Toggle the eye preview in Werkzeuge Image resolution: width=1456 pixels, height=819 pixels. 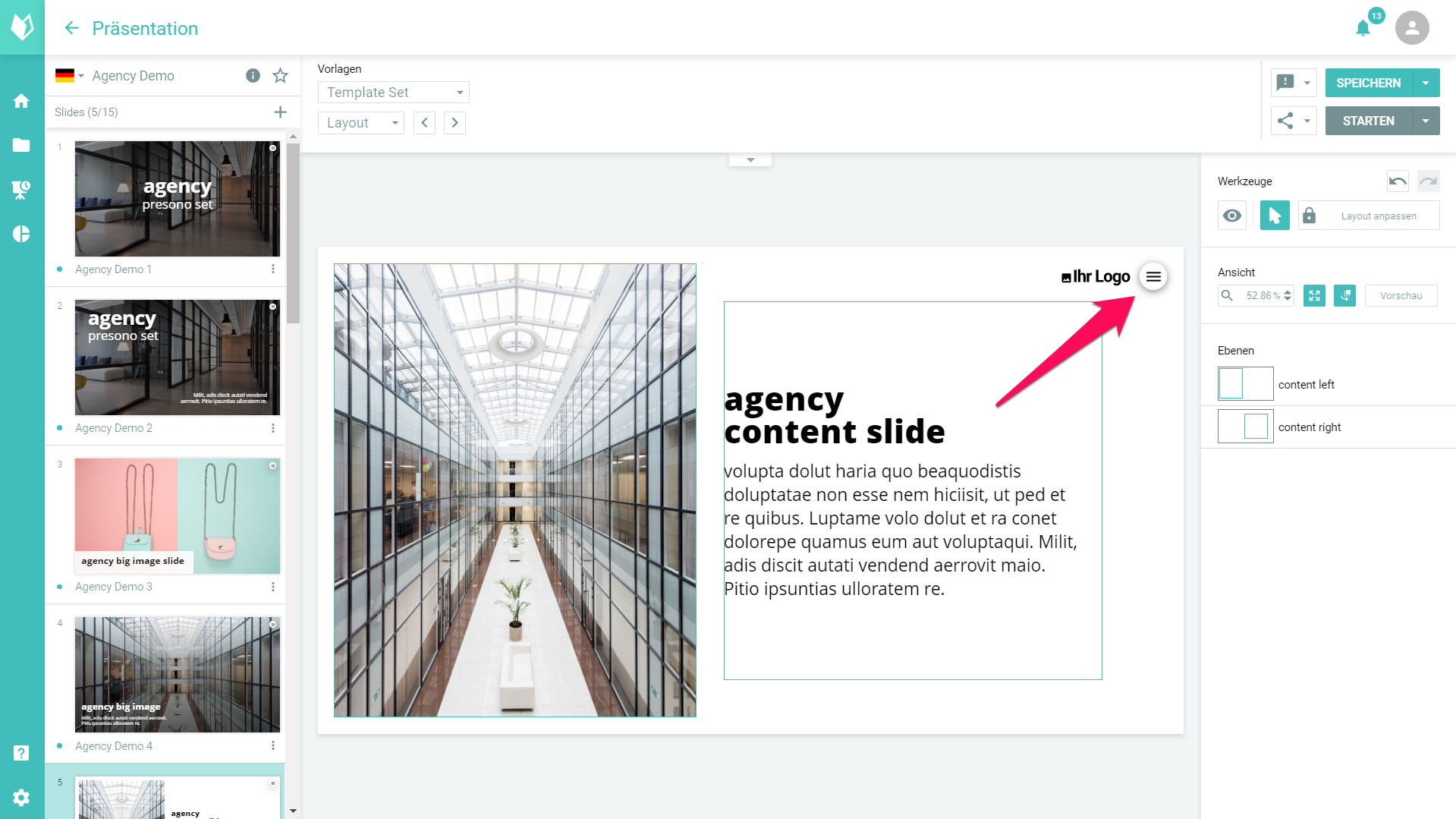(1231, 215)
